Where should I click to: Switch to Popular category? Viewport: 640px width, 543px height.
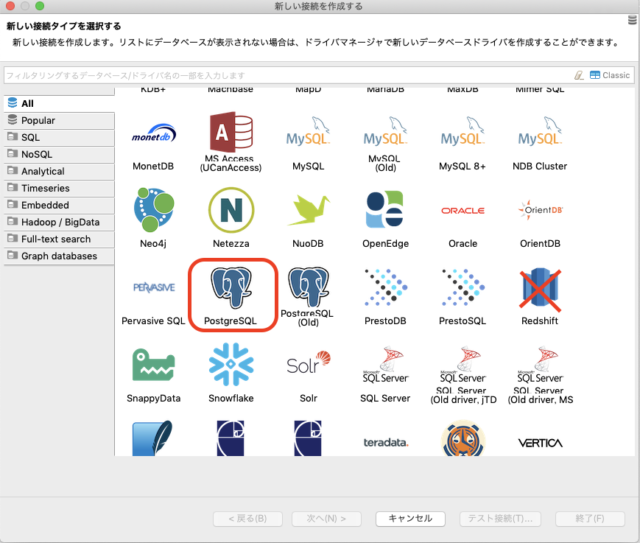pyautogui.click(x=59, y=120)
